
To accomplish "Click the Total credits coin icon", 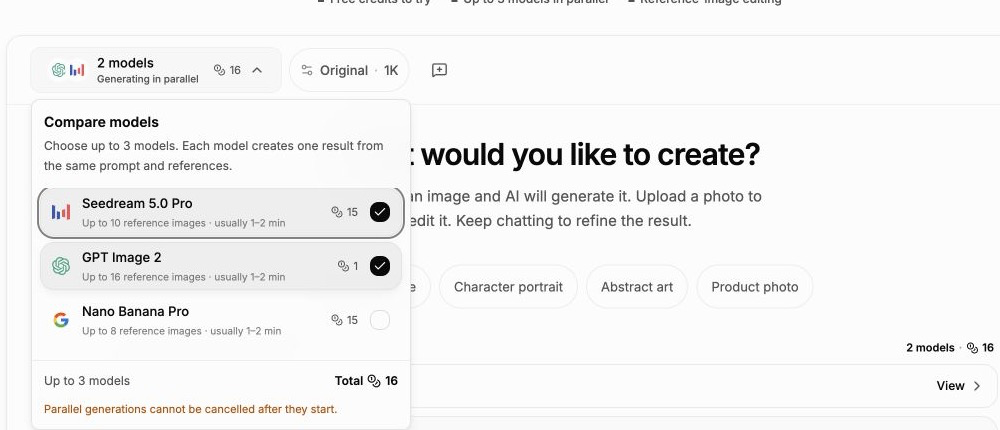I will click(374, 381).
